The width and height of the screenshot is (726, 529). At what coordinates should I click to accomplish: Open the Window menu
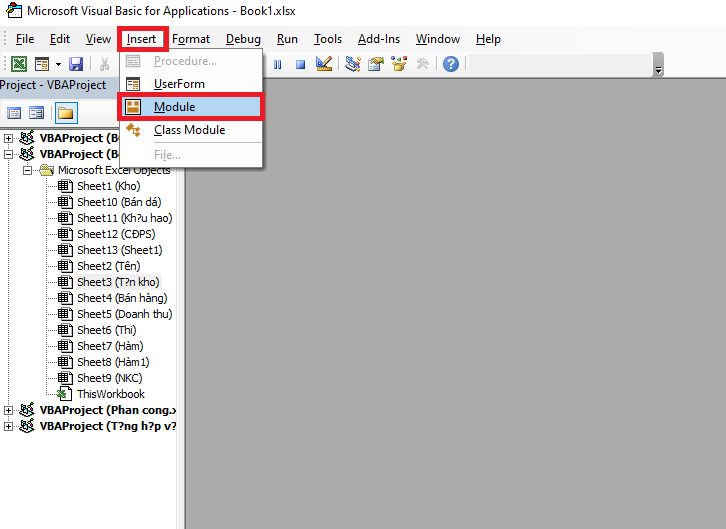click(438, 39)
